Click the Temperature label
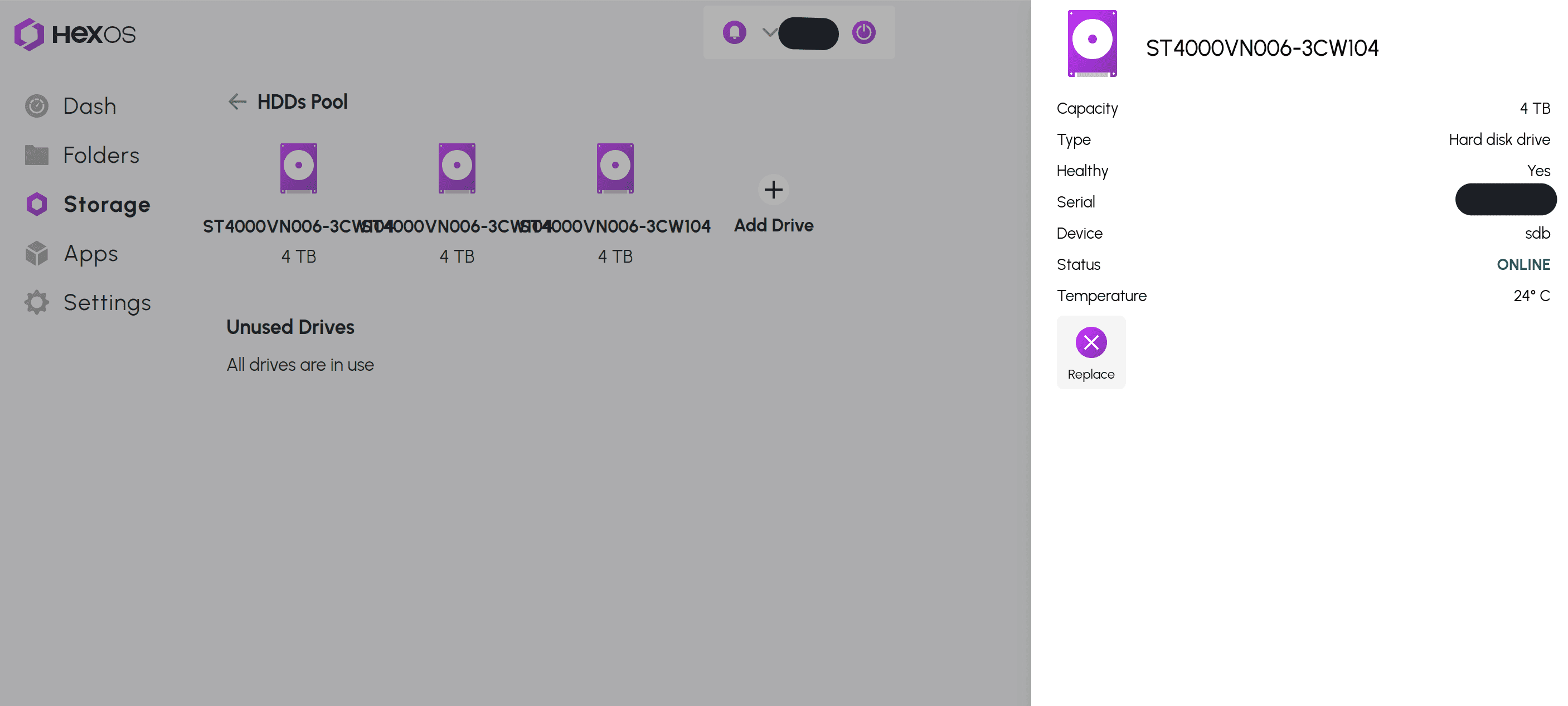1568x706 pixels. (x=1101, y=296)
